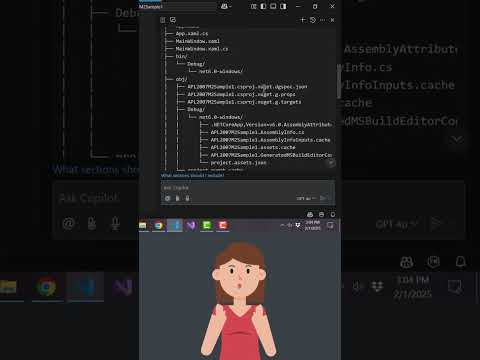The height and width of the screenshot is (360, 480).
Task: Click the AssemblyInfoInputs.cache file line
Action: point(270,140)
